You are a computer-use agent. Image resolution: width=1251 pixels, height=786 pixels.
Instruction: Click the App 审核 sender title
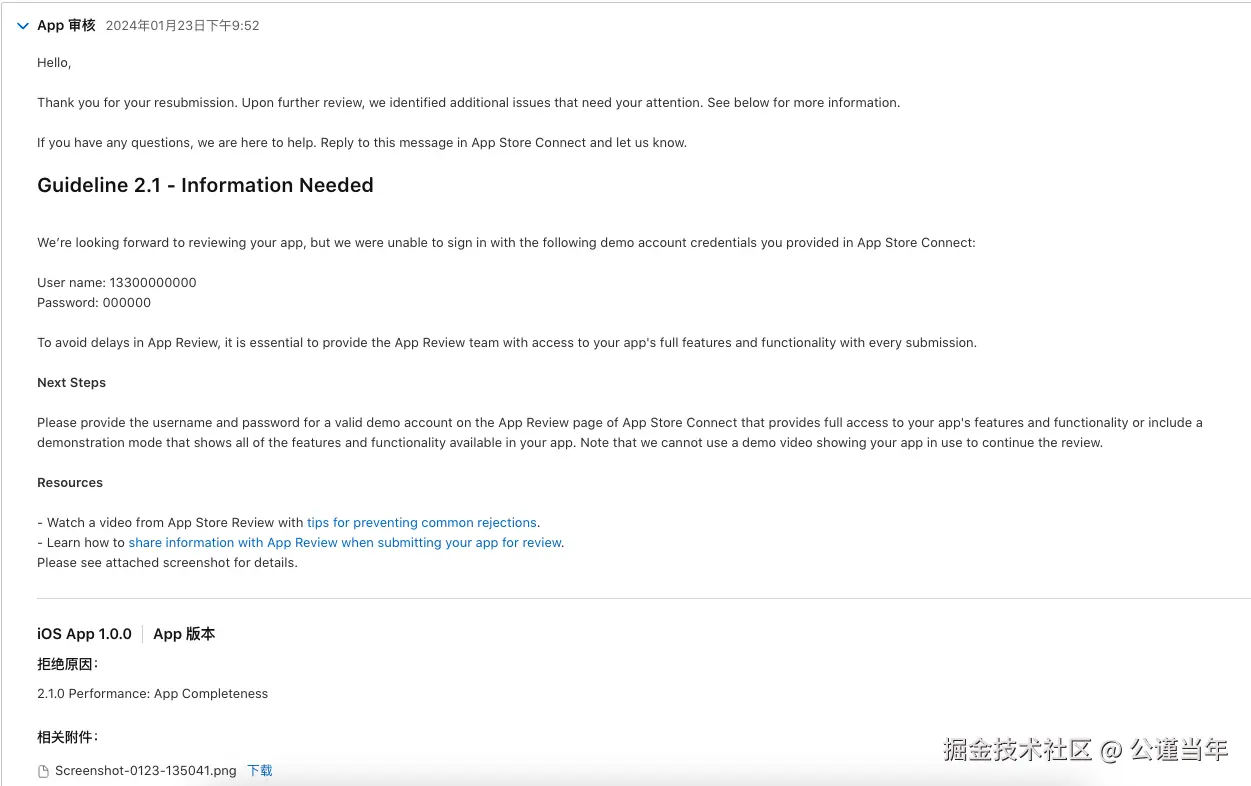pos(66,25)
